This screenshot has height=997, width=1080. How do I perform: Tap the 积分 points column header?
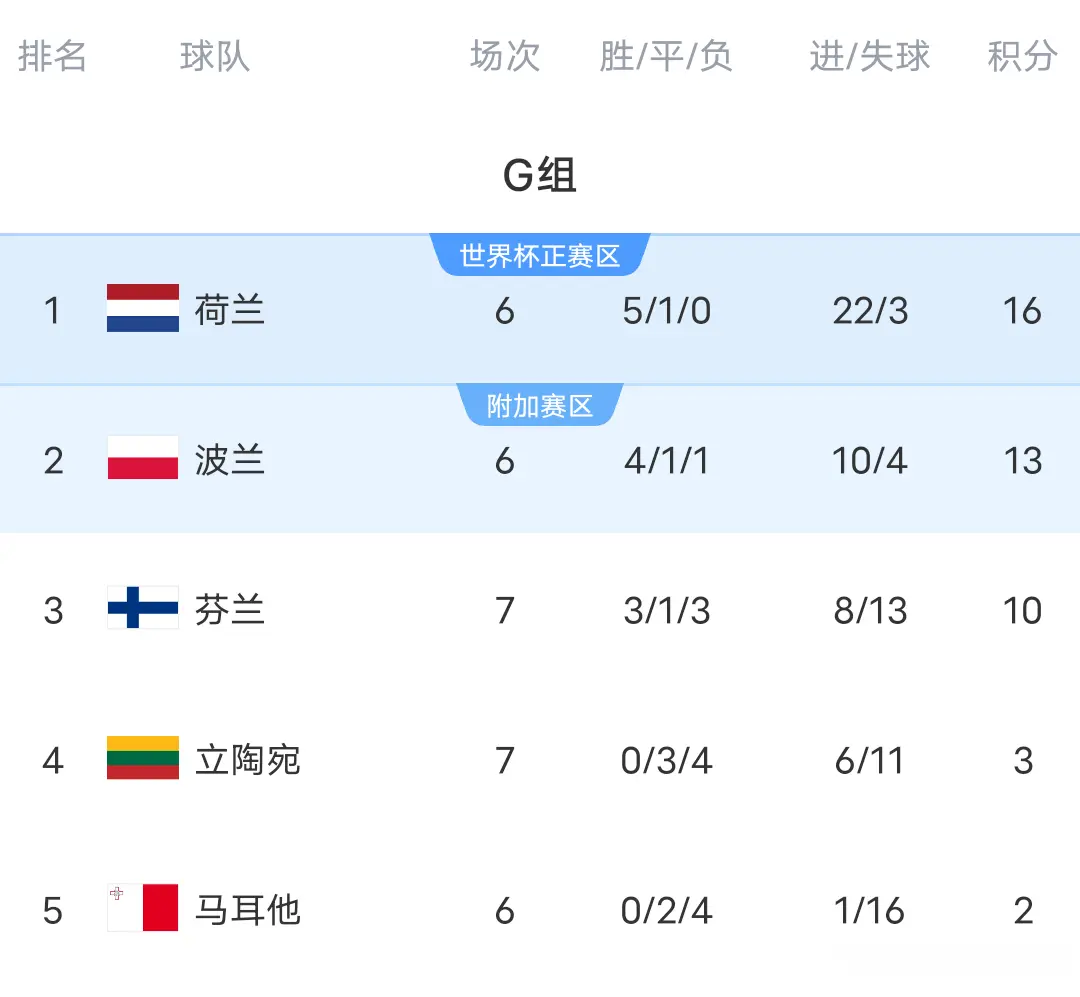click(1022, 58)
